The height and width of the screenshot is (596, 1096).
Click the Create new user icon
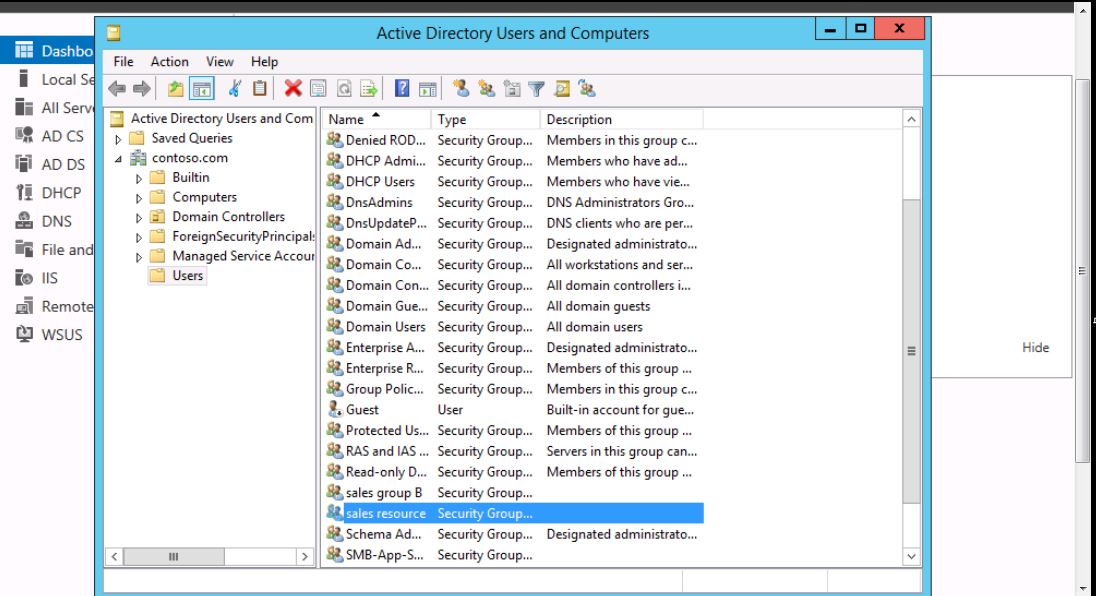[461, 89]
